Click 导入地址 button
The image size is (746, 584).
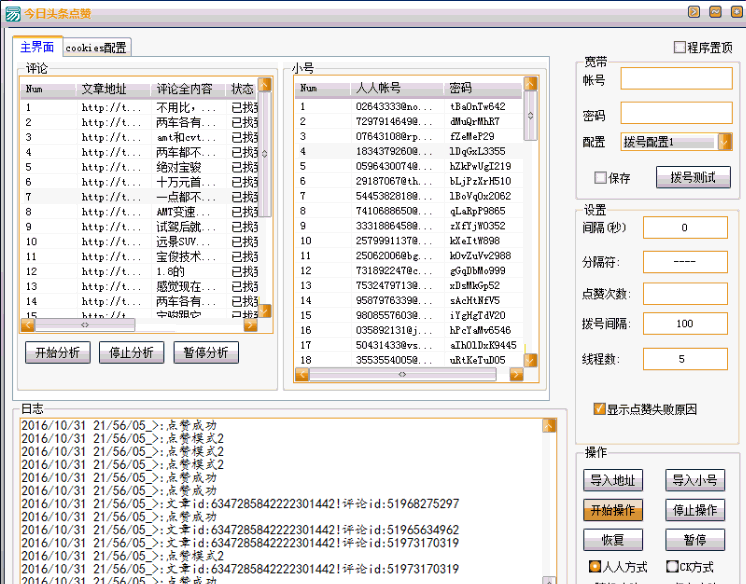pos(613,480)
